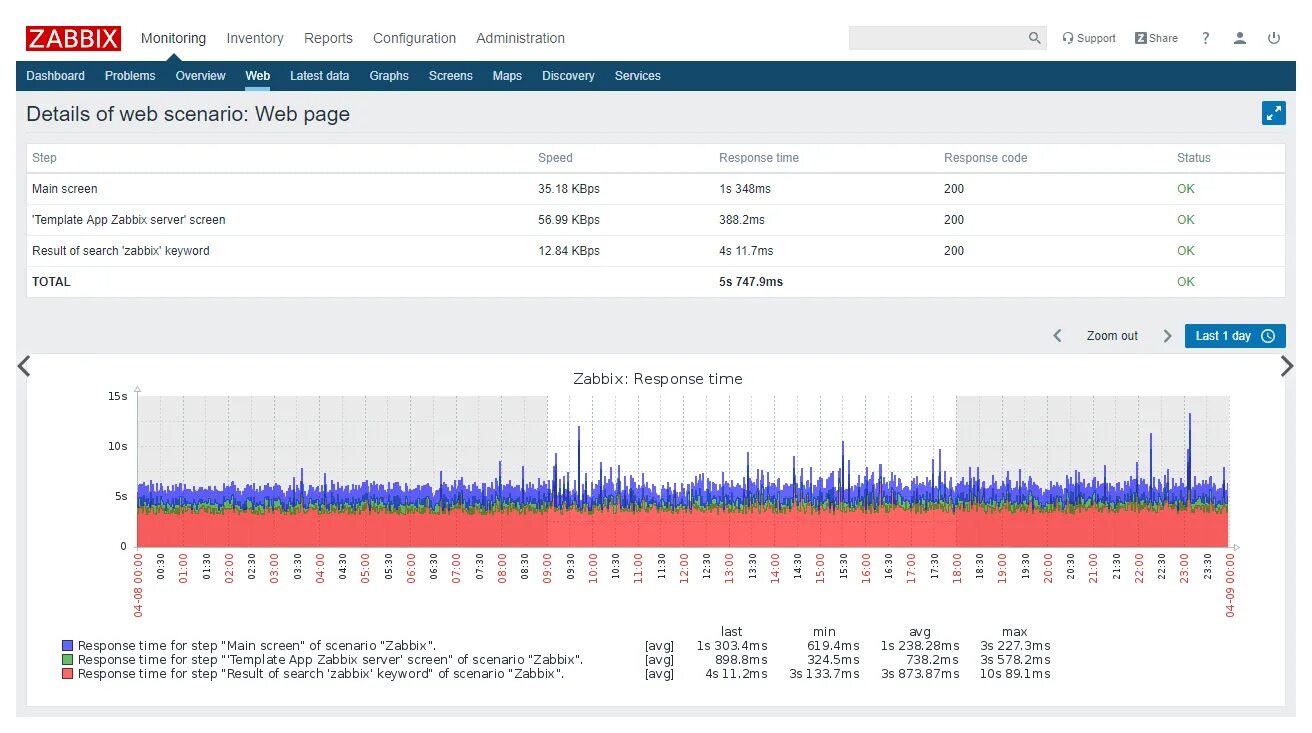This screenshot has height=733, width=1312.
Task: Click the Speed column header
Action: 555,158
